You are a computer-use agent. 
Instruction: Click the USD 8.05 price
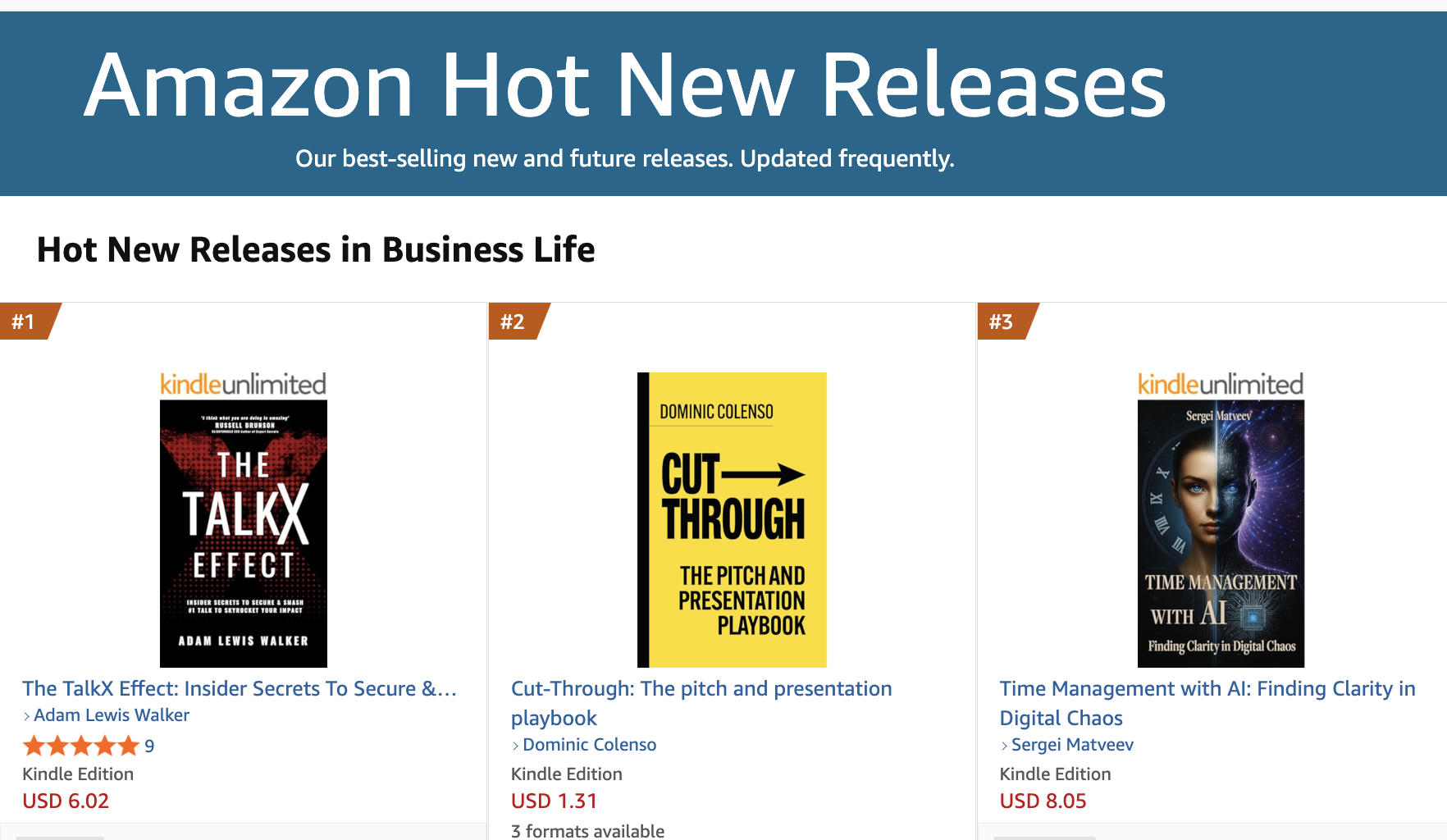click(x=1043, y=801)
